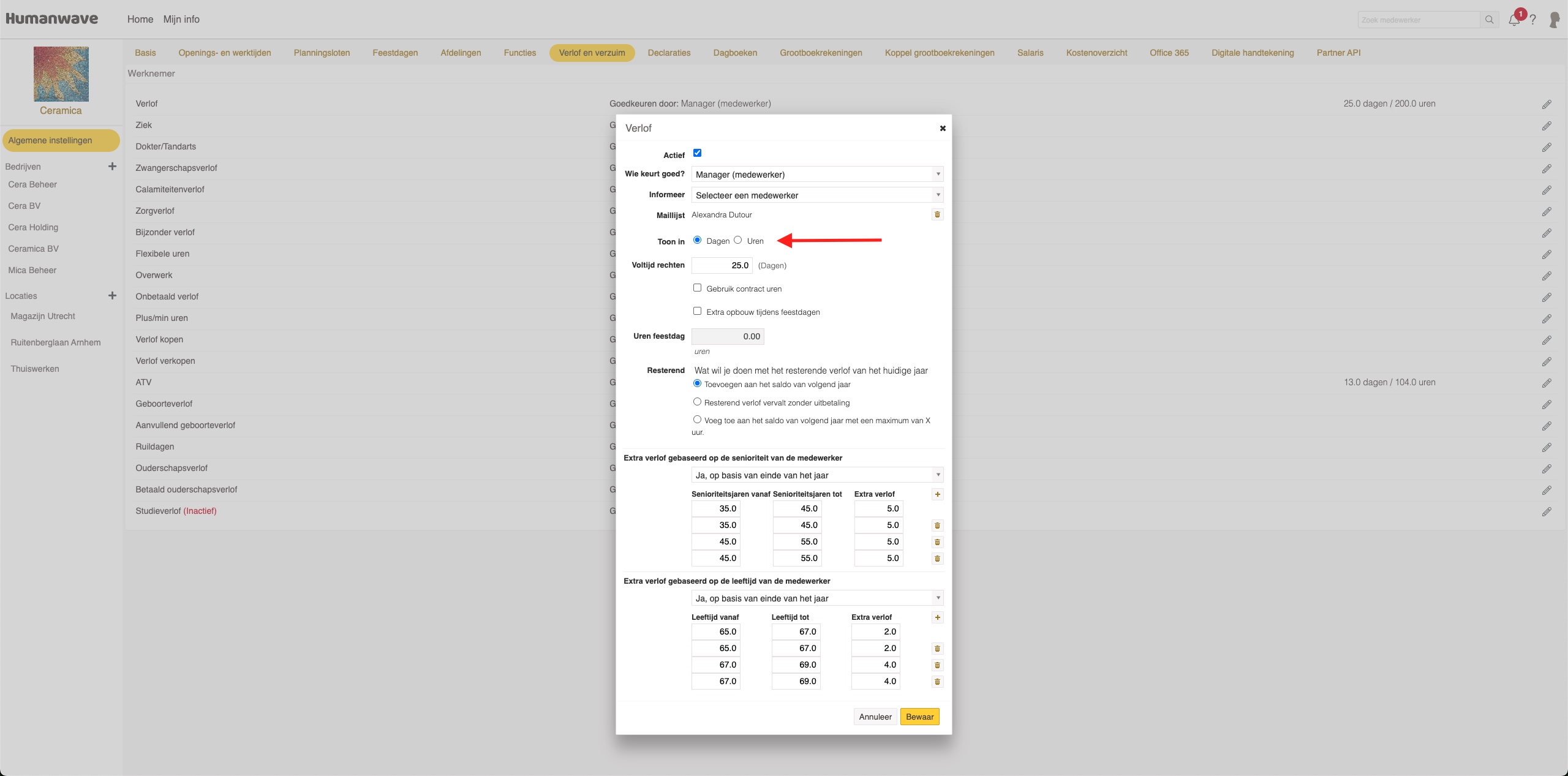Click the search magnifier icon
Screen dimensions: 1568x776
click(1489, 20)
